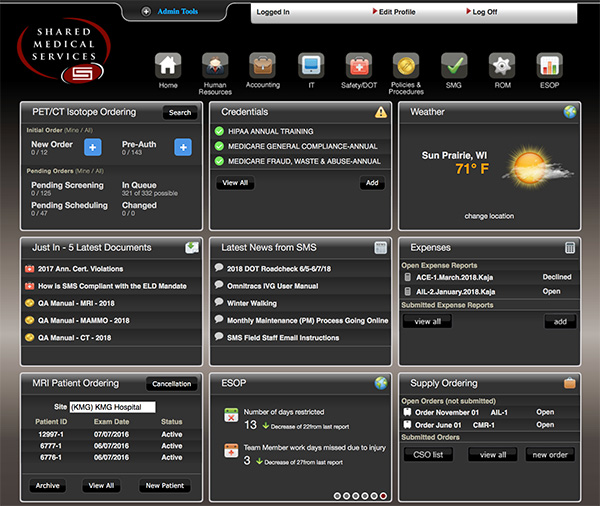Open the IT tablet icon
600x506 pixels.
point(311,65)
